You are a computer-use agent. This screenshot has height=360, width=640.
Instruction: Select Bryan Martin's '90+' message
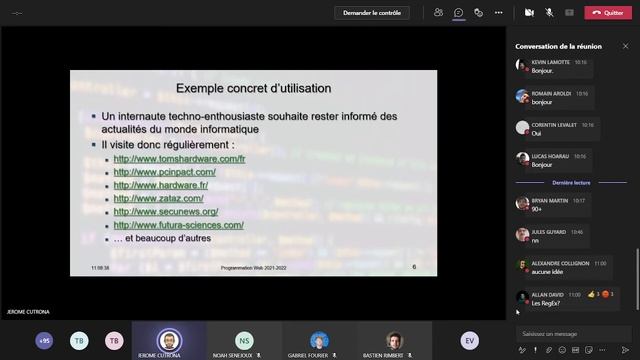pyautogui.click(x=536, y=209)
